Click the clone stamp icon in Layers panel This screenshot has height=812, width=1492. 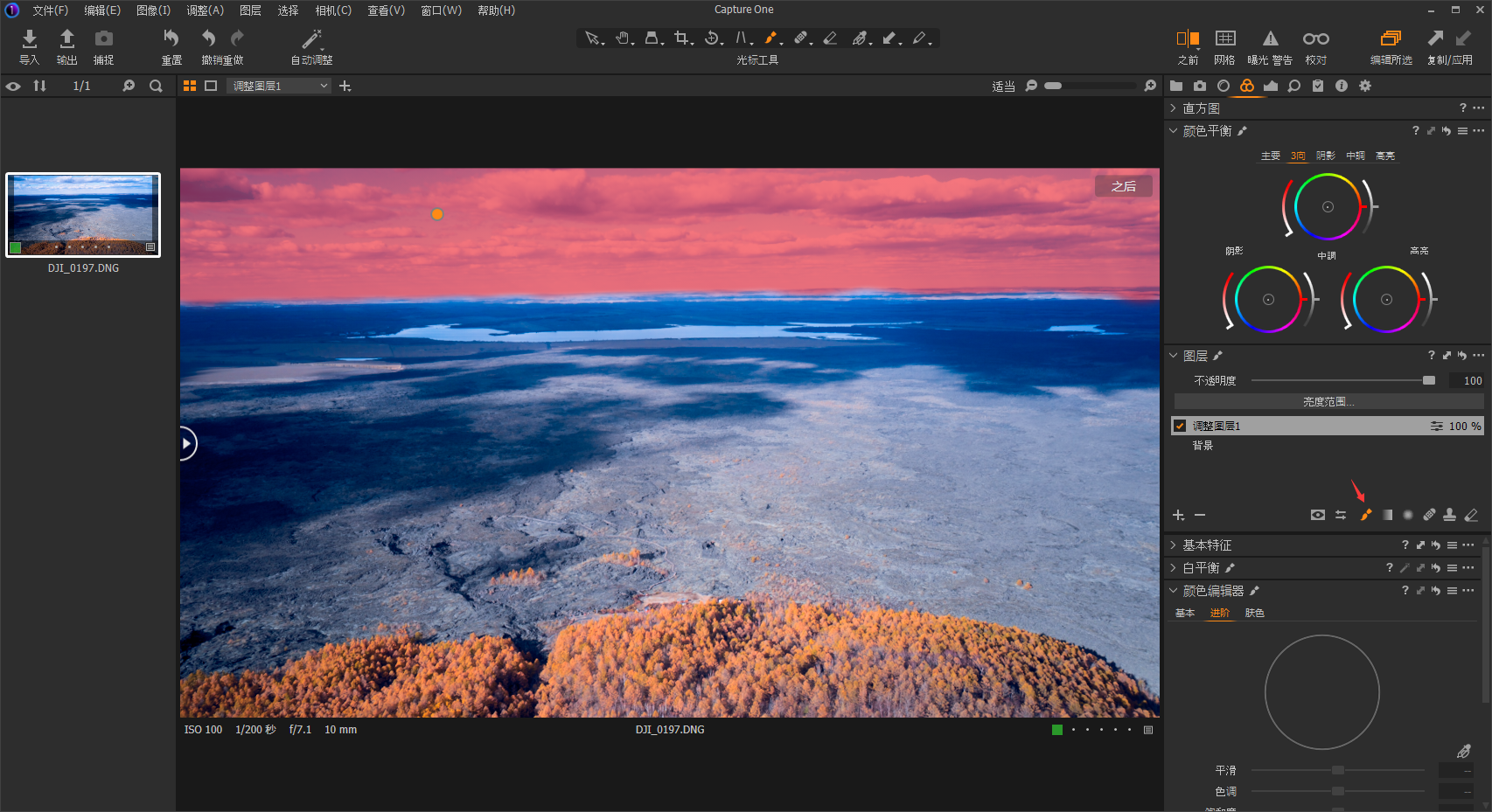click(x=1450, y=515)
